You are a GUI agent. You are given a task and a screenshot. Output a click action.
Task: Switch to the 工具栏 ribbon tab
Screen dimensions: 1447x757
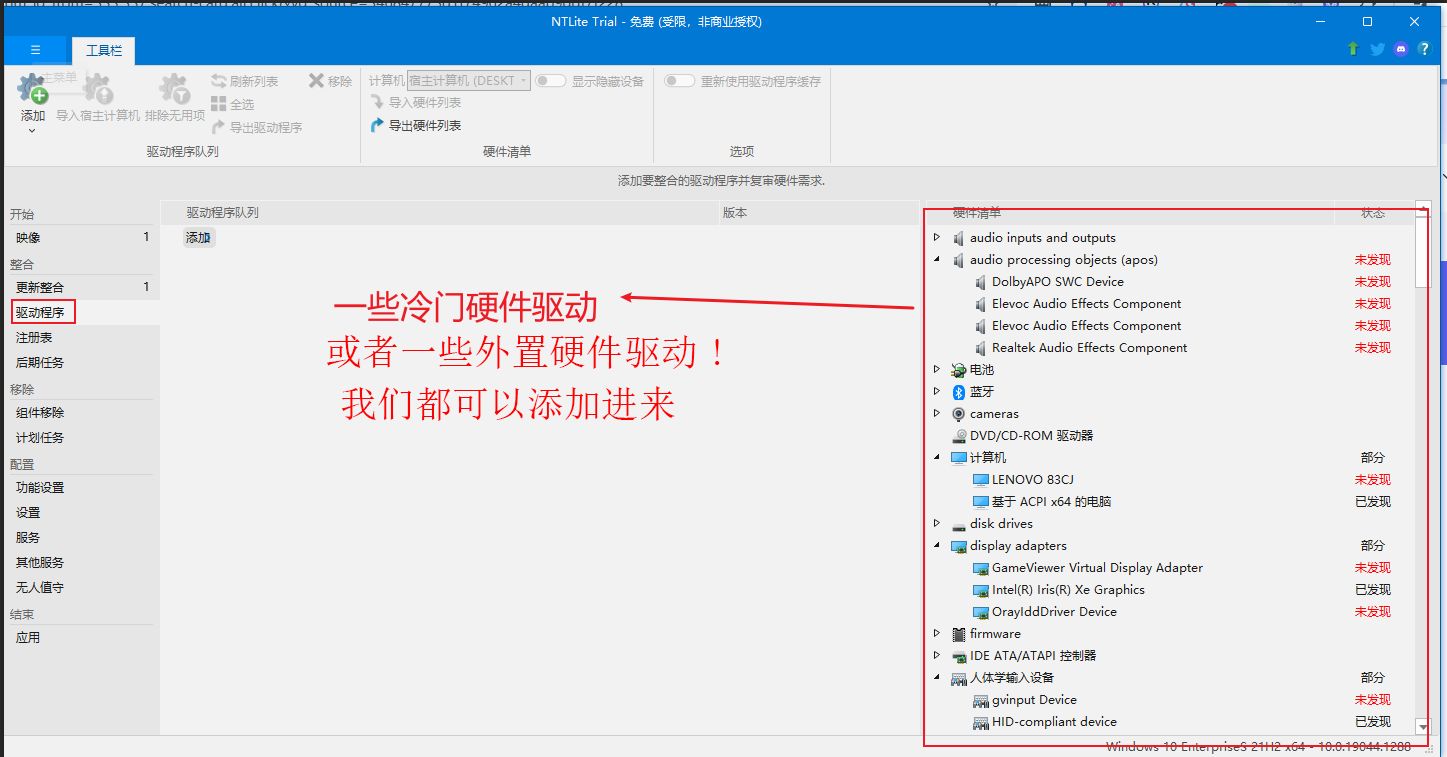(x=103, y=50)
